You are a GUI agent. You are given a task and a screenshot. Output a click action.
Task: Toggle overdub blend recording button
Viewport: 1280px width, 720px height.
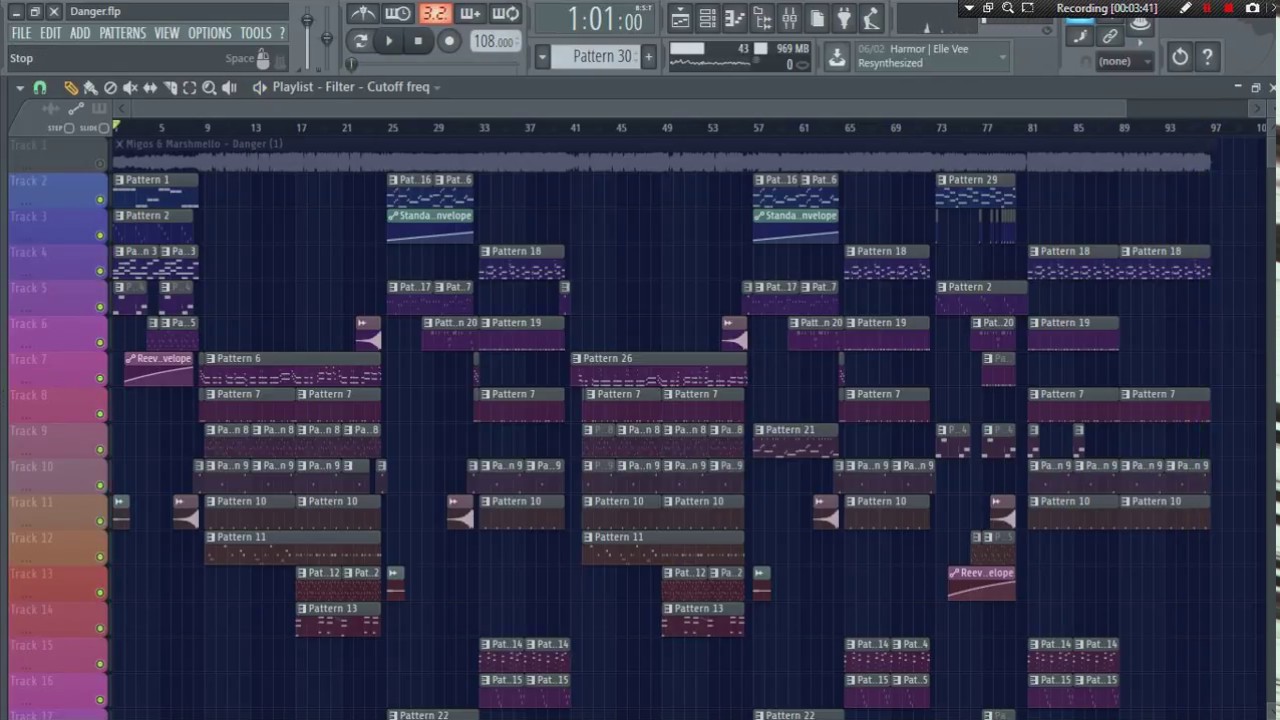470,14
